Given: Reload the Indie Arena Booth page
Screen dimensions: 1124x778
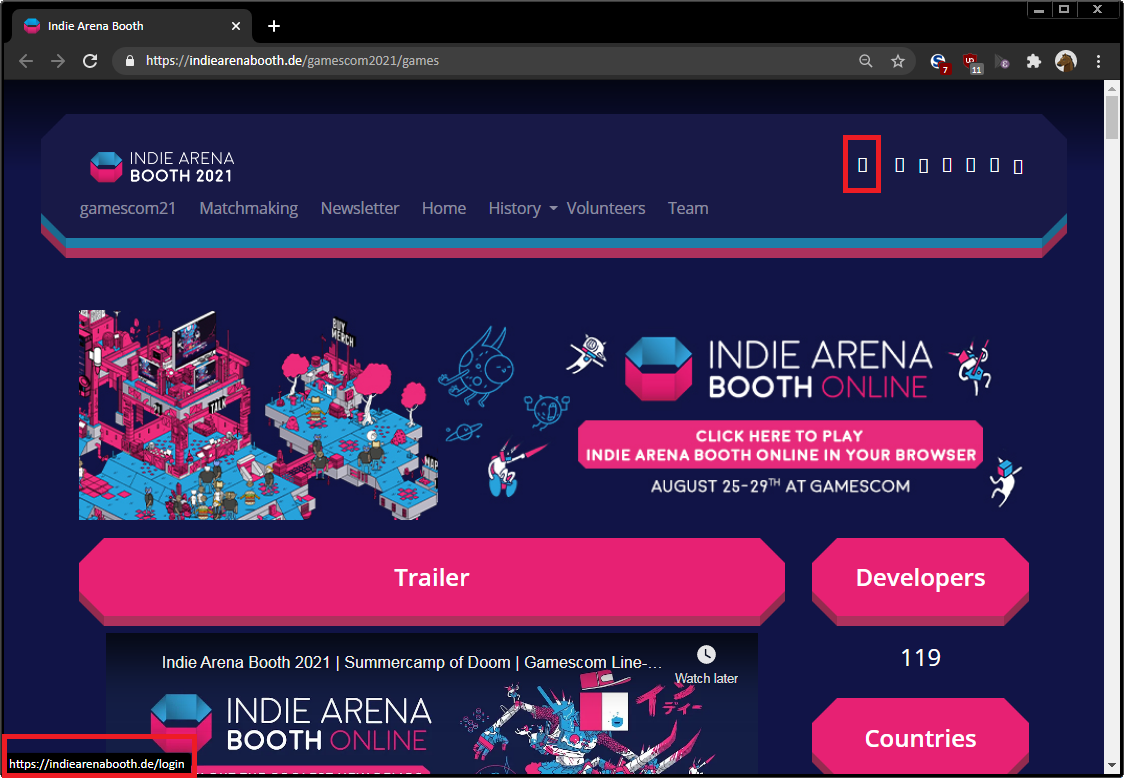Looking at the screenshot, I should (90, 61).
